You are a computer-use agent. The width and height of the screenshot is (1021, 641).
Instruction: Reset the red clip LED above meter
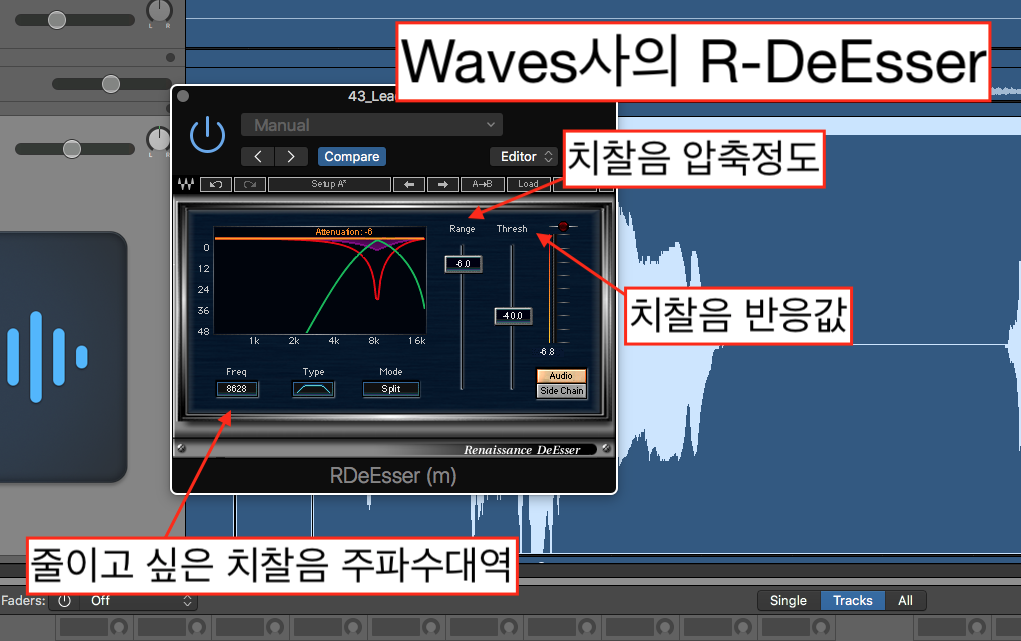[563, 227]
